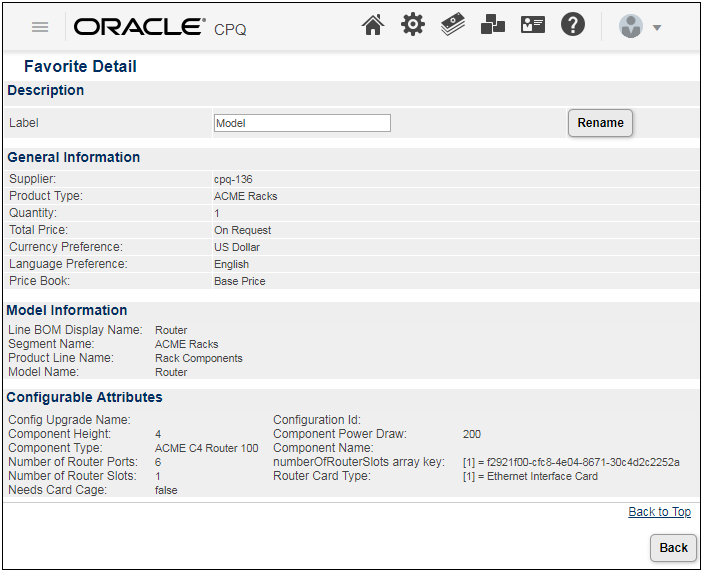This screenshot has height=572, width=703.
Task: Click the Line BOM Display Name value Router
Action: click(x=171, y=330)
